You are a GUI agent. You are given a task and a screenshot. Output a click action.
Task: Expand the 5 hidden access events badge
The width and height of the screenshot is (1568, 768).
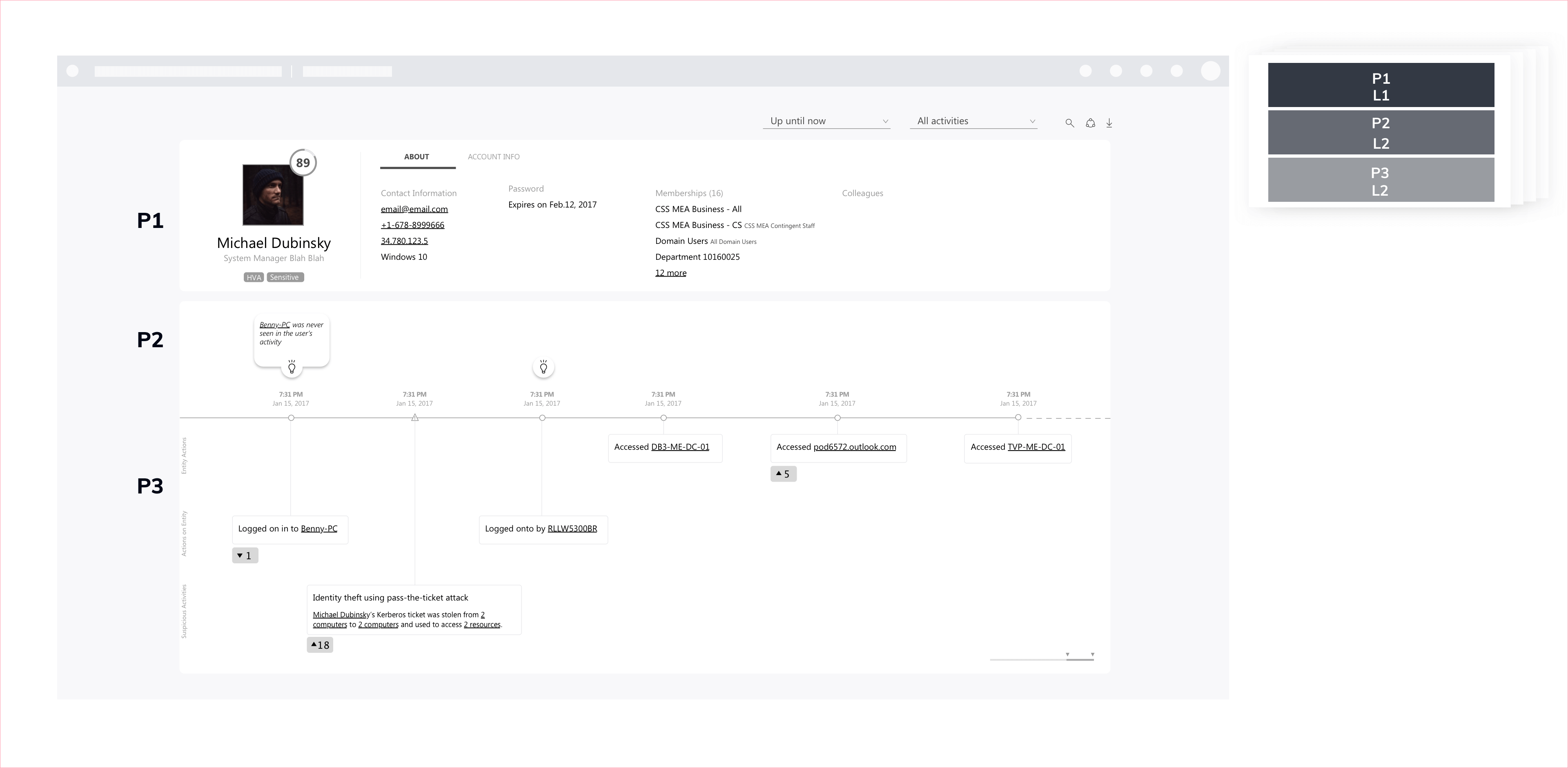[784, 474]
